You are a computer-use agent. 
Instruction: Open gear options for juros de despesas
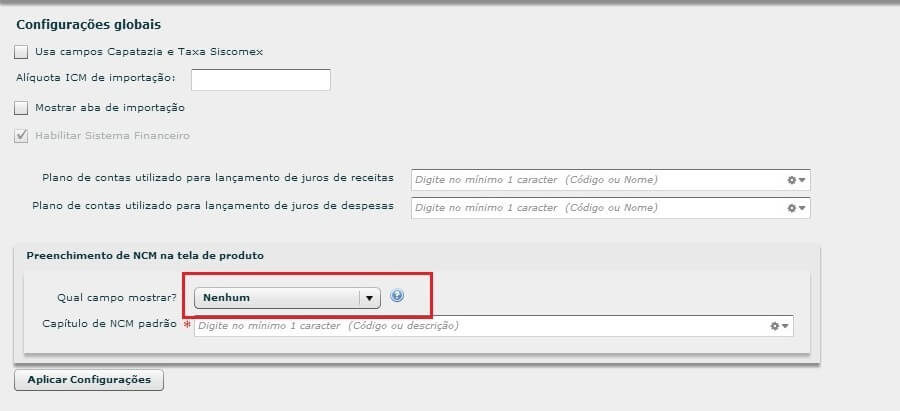click(x=796, y=208)
